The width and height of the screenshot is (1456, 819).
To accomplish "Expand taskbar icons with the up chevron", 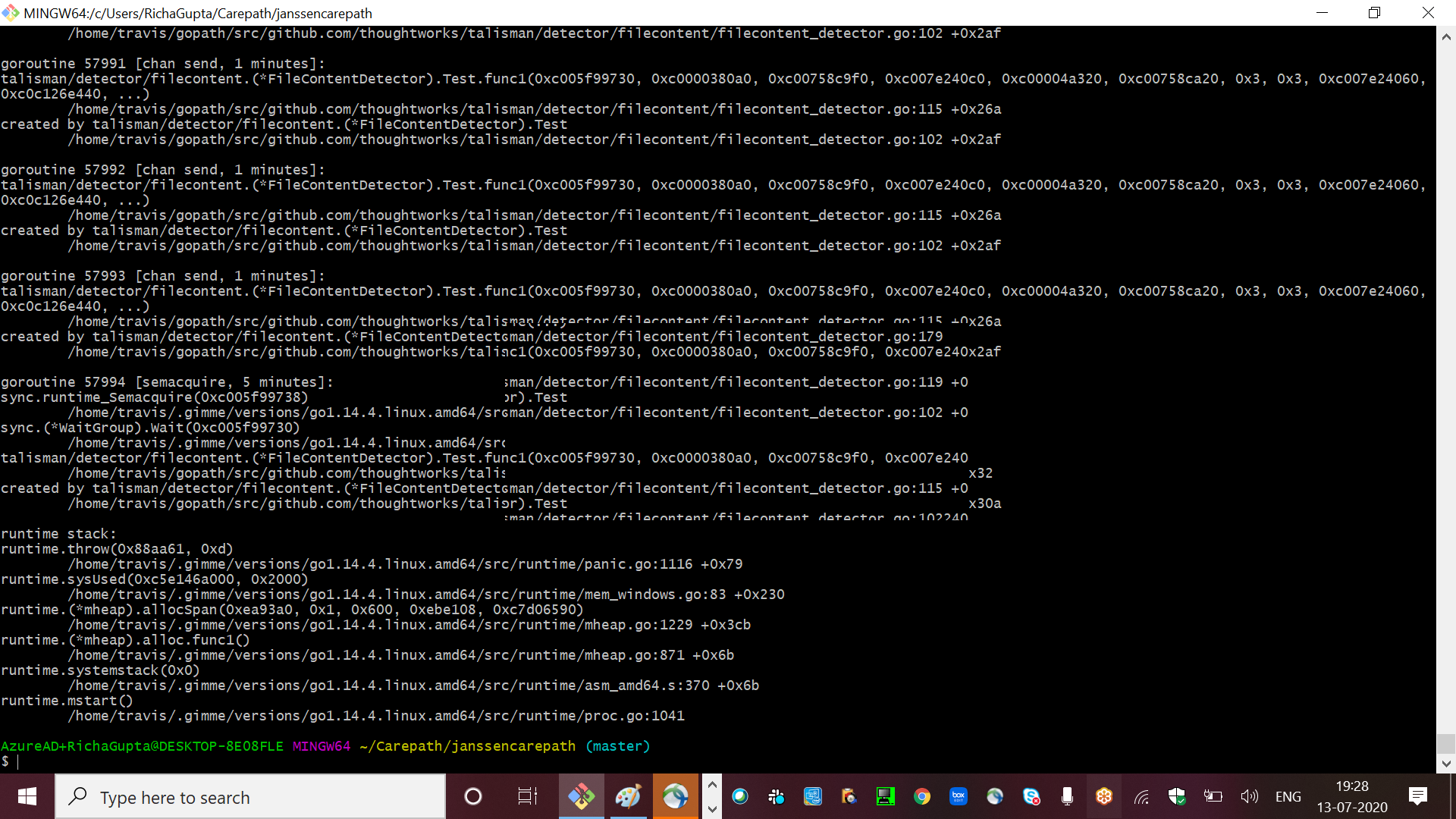I will [x=711, y=785].
